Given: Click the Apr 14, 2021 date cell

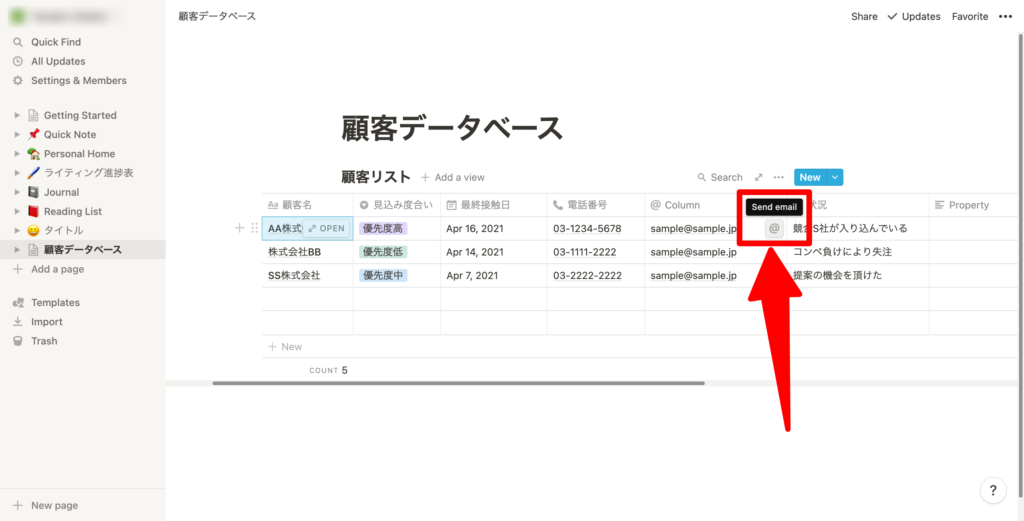Looking at the screenshot, I should (x=494, y=252).
